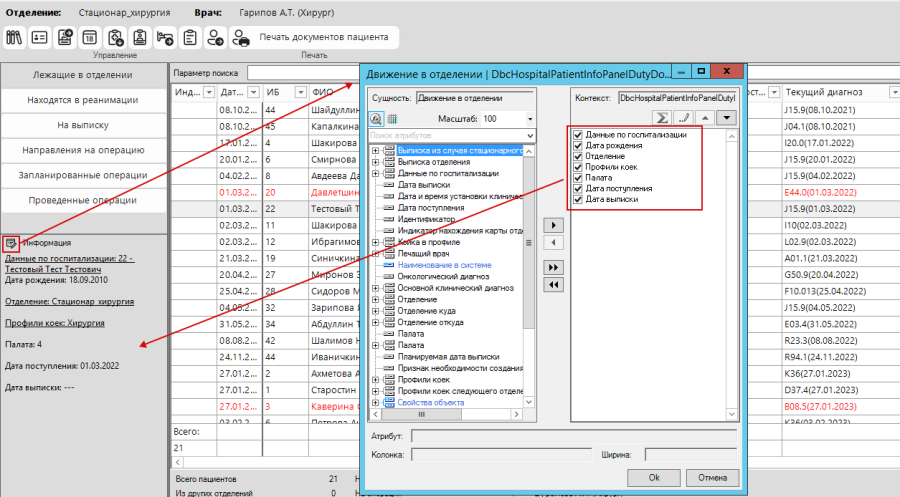Click the clipboard checklist toolbar icon

tap(190, 38)
